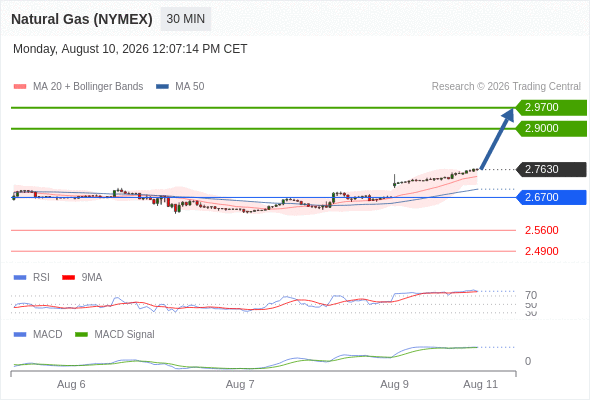Click the Aug 11 date marker
The height and width of the screenshot is (400, 590).
481,384
